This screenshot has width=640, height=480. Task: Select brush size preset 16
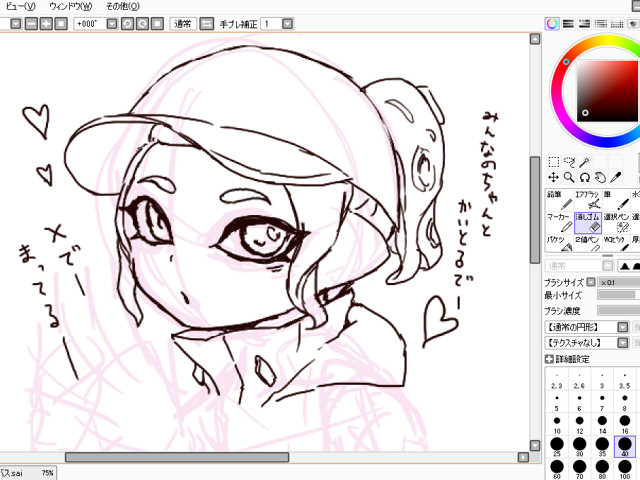point(624,425)
